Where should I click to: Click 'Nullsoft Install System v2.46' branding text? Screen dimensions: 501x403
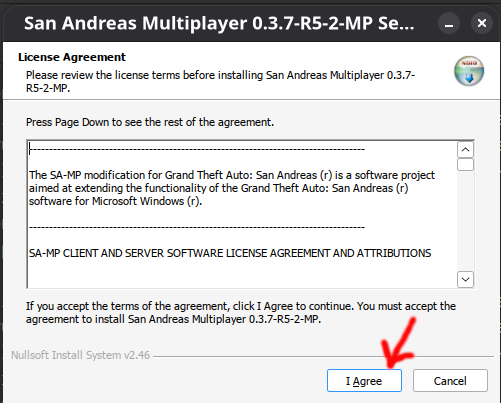tap(81, 355)
